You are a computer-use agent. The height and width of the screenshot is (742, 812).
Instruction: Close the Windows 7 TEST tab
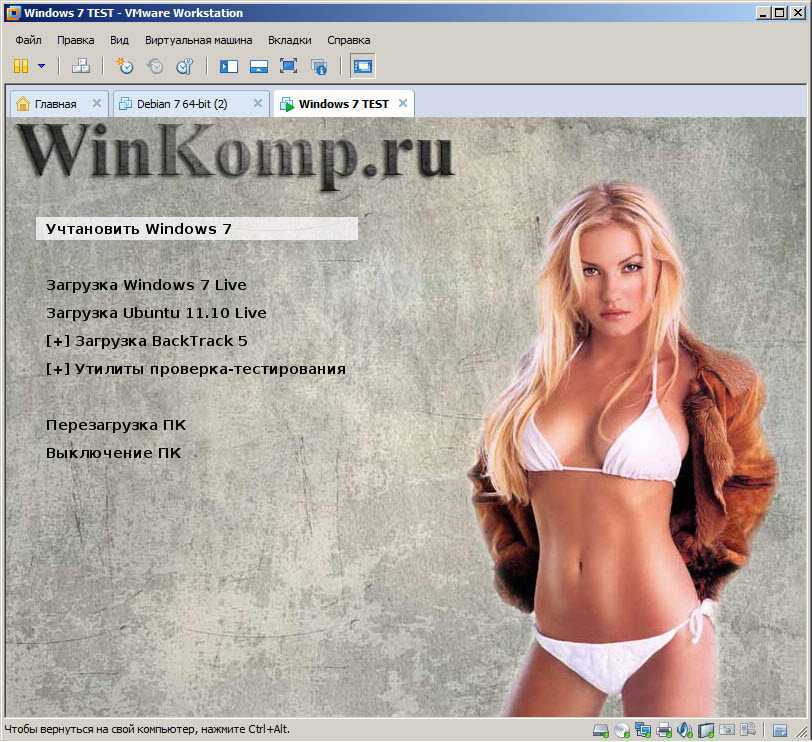coord(402,104)
